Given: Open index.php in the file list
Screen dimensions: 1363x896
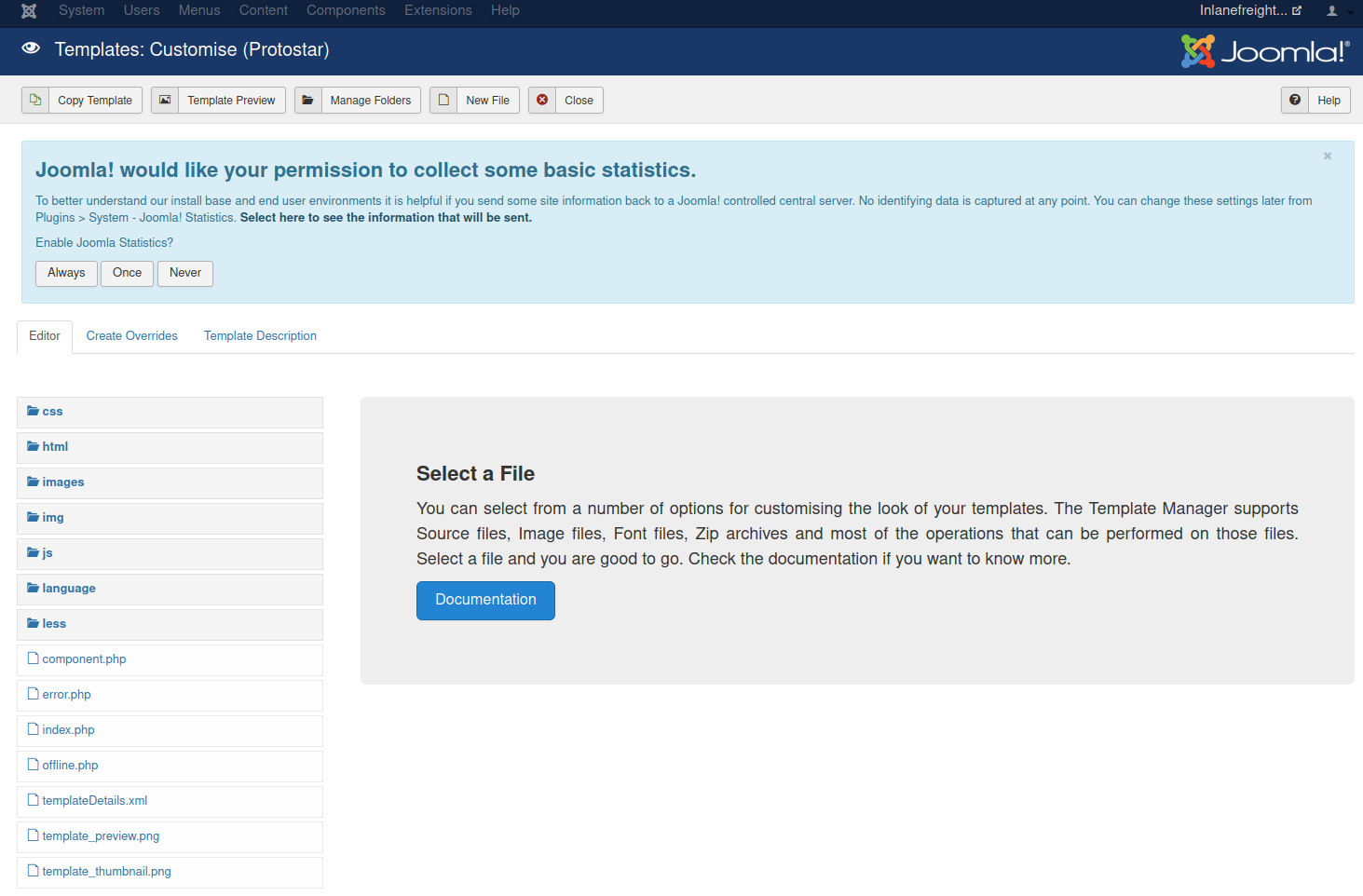Looking at the screenshot, I should (68, 730).
